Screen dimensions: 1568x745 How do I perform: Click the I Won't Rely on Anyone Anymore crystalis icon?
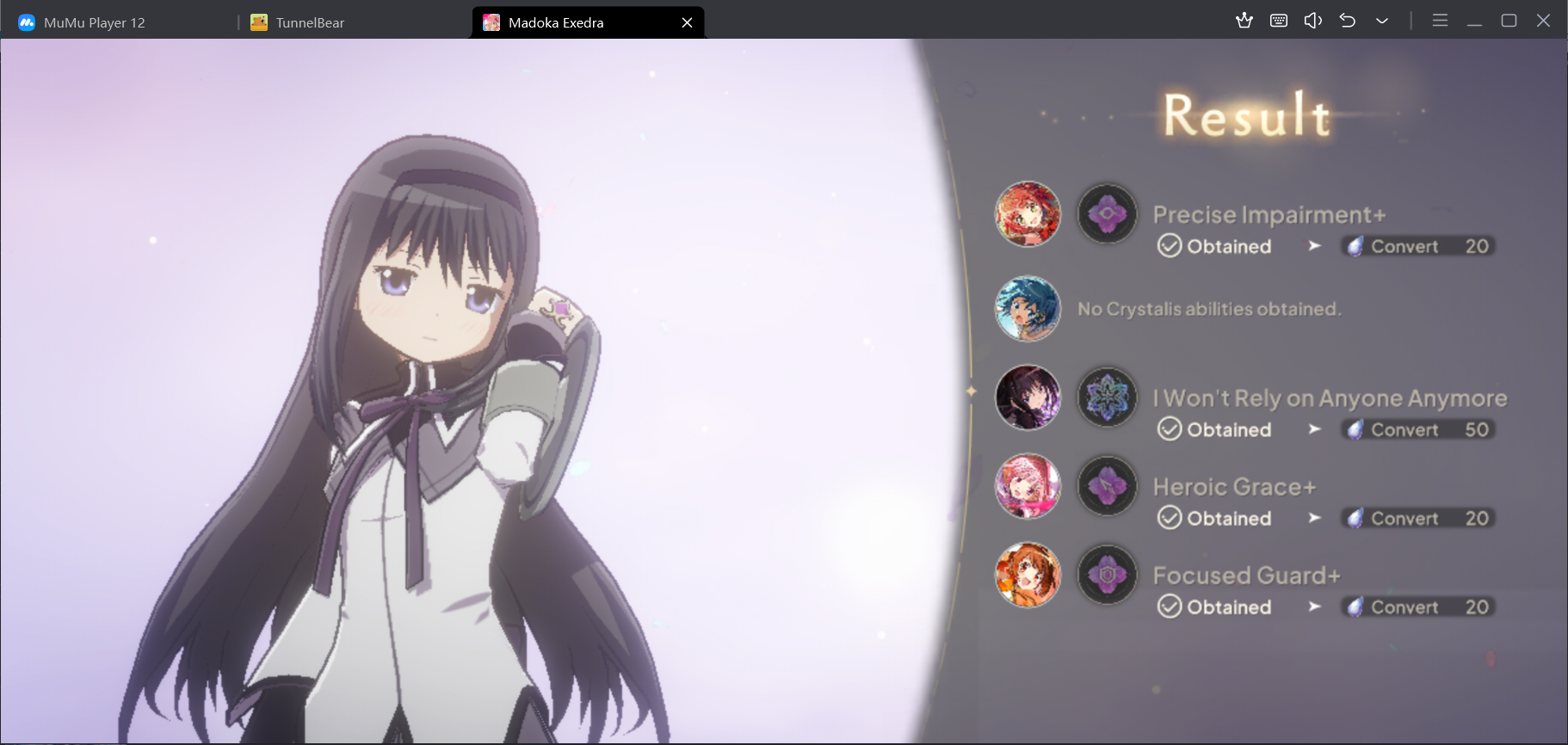(x=1108, y=397)
